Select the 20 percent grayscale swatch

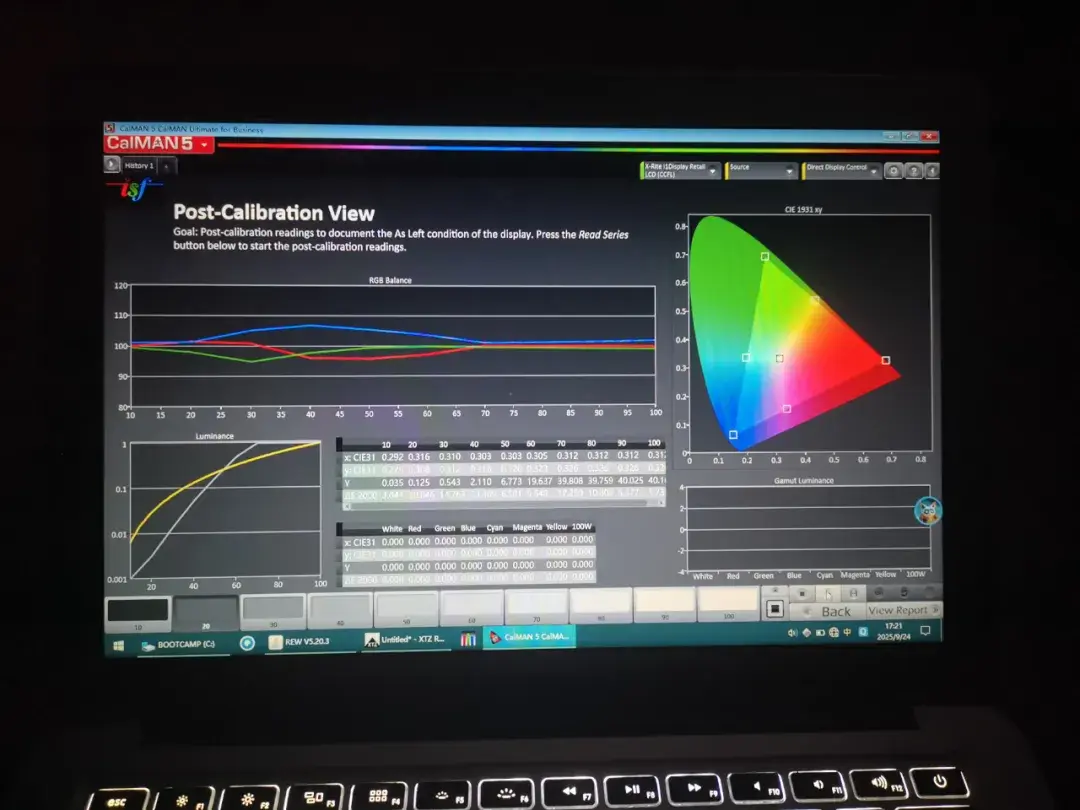pos(205,613)
